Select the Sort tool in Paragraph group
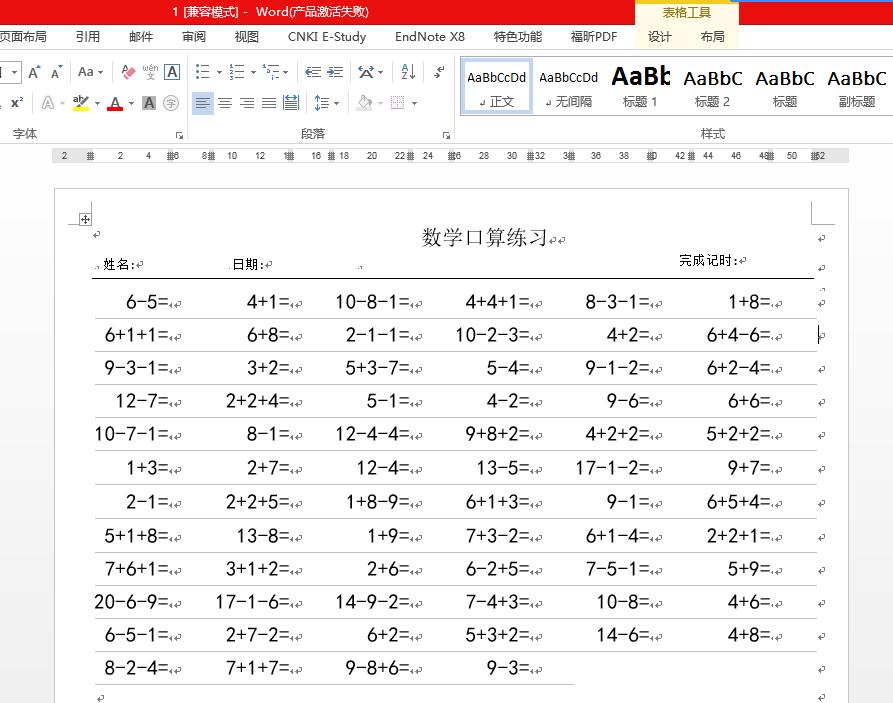Image resolution: width=893 pixels, height=703 pixels. (x=407, y=70)
